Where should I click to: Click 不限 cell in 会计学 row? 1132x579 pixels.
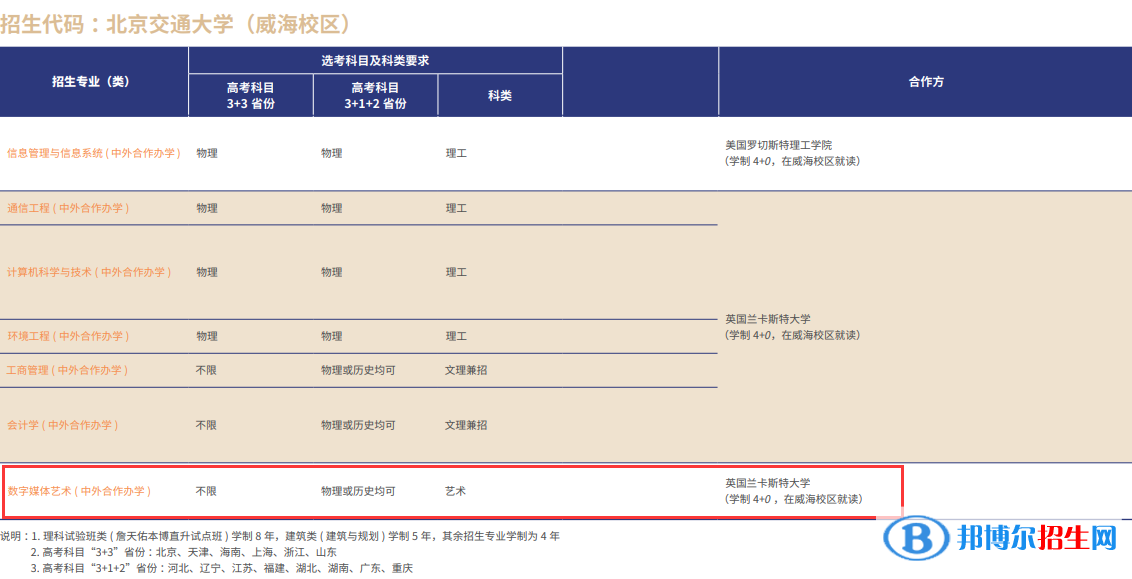[206, 425]
